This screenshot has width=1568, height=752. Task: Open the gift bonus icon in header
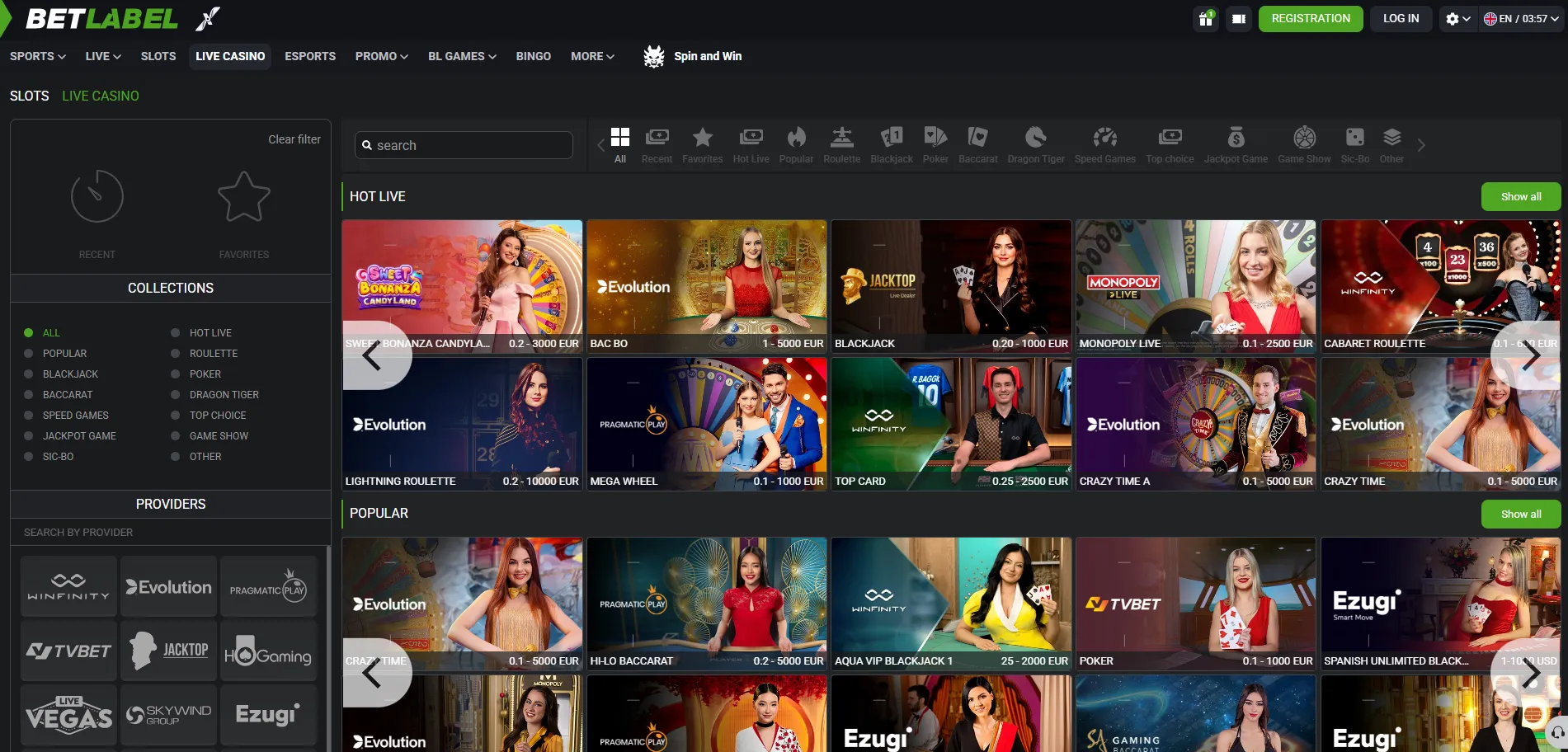[1206, 18]
